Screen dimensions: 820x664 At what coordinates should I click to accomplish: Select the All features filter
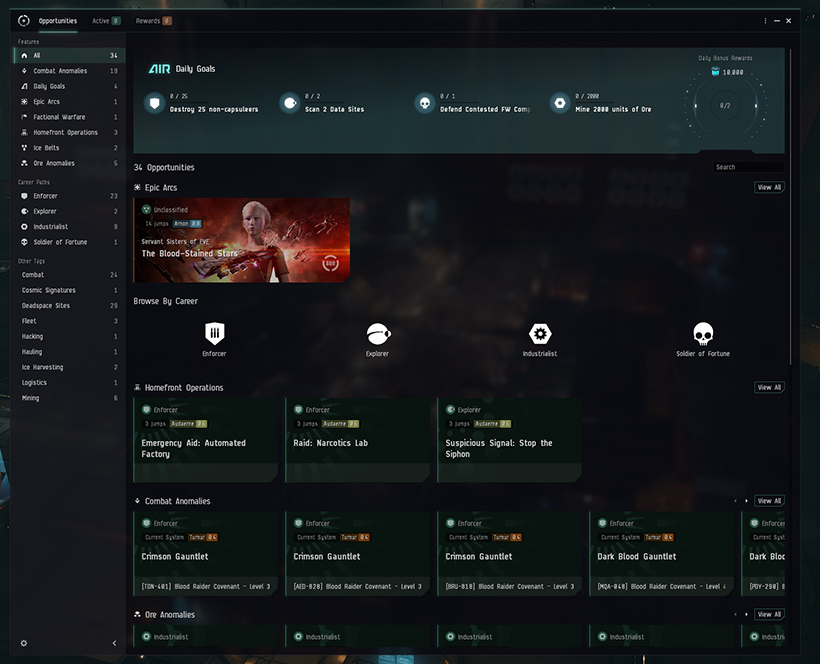70,55
